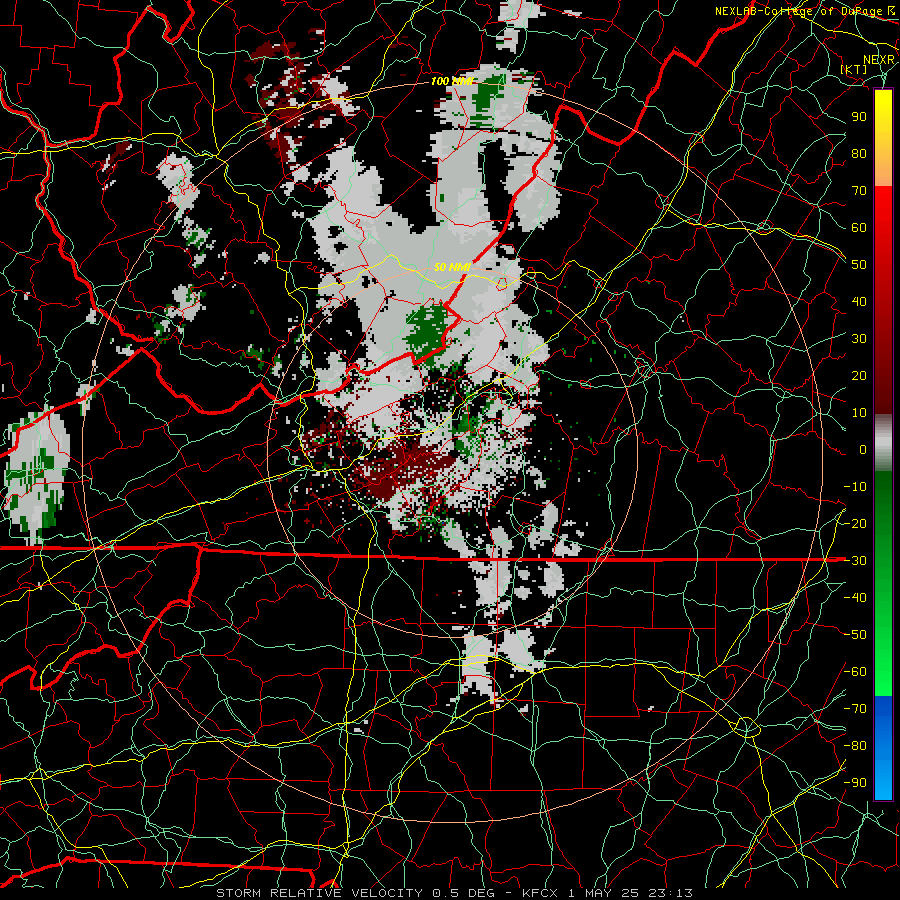Click the -90 value on velocity scale
Screen dimensions: 900x900
[855, 783]
